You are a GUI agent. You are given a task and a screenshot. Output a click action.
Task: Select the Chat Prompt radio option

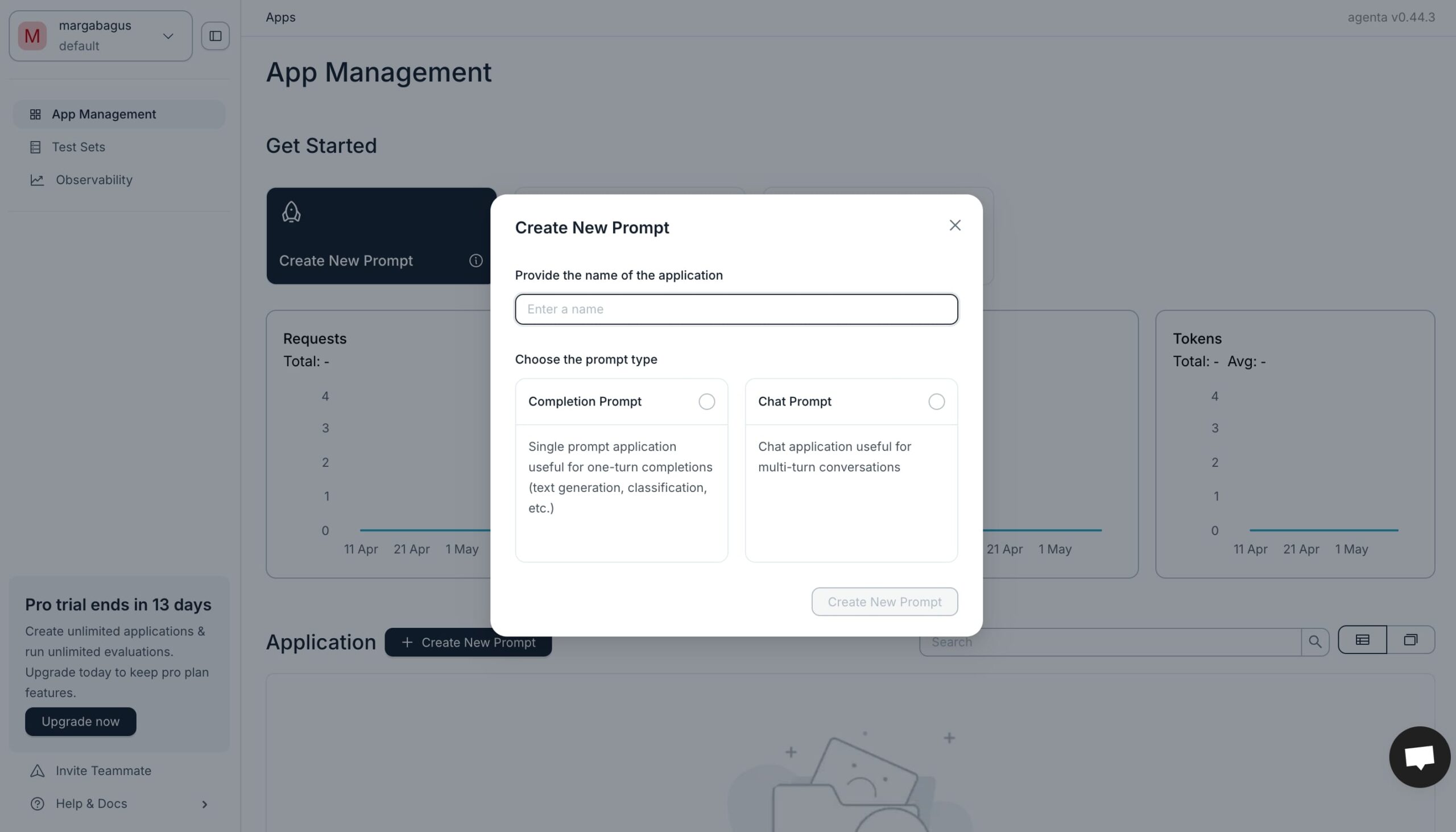click(936, 401)
